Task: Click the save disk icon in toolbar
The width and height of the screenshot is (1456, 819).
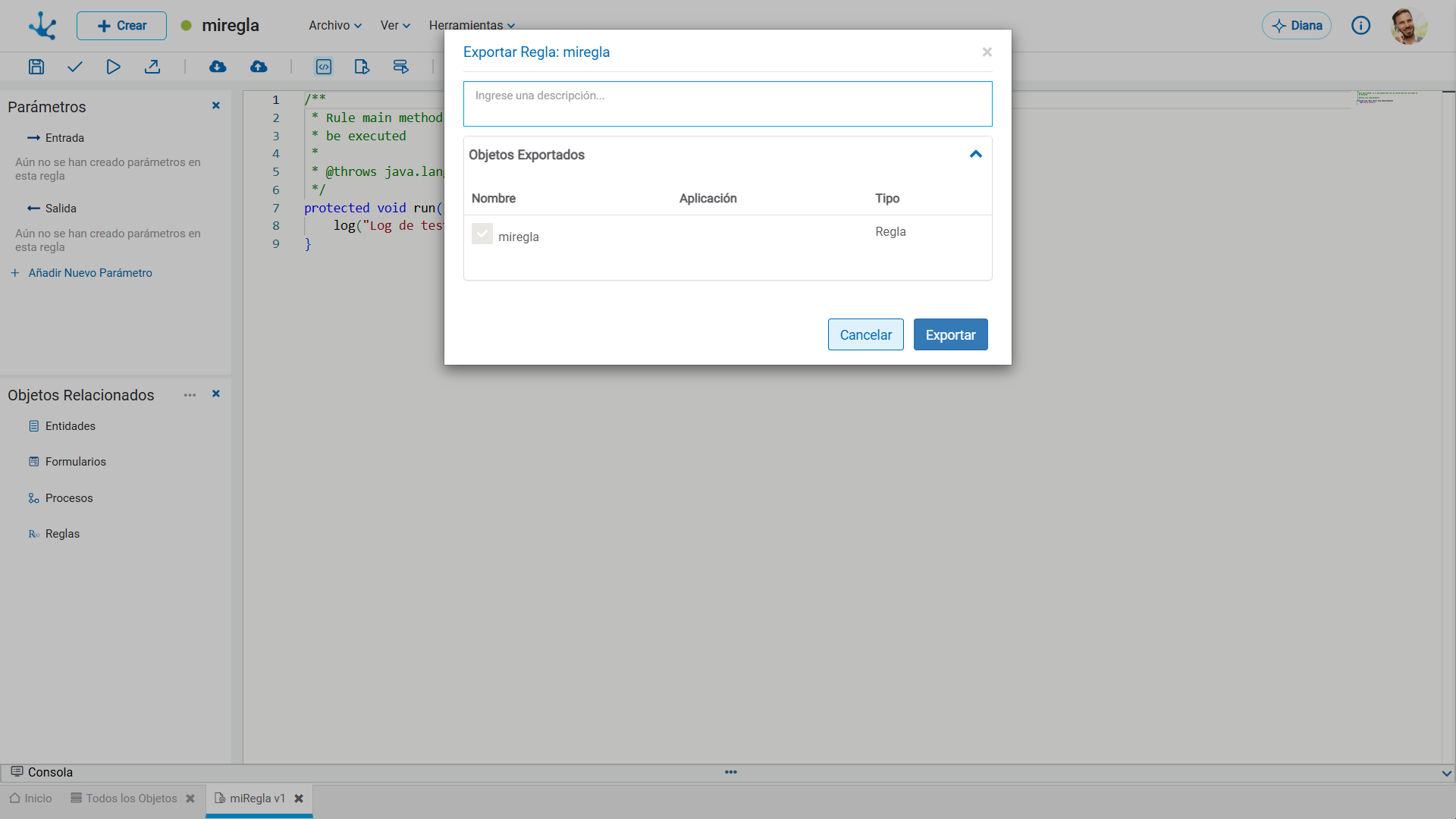Action: tap(36, 67)
